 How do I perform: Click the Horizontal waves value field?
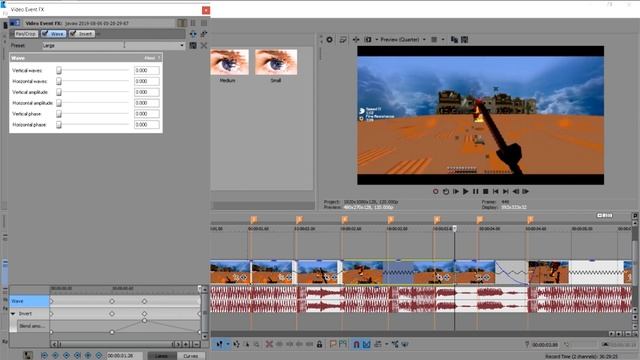[147, 81]
